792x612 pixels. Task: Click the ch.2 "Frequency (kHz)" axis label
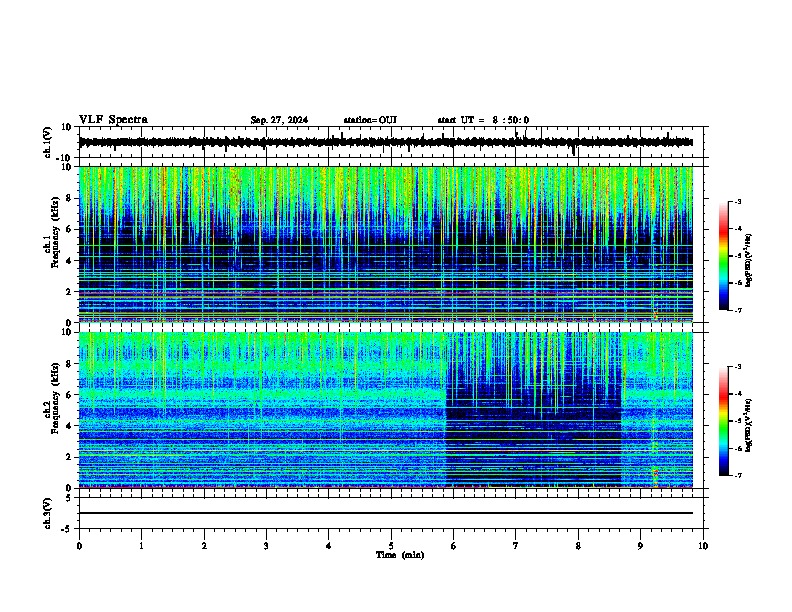56,398
